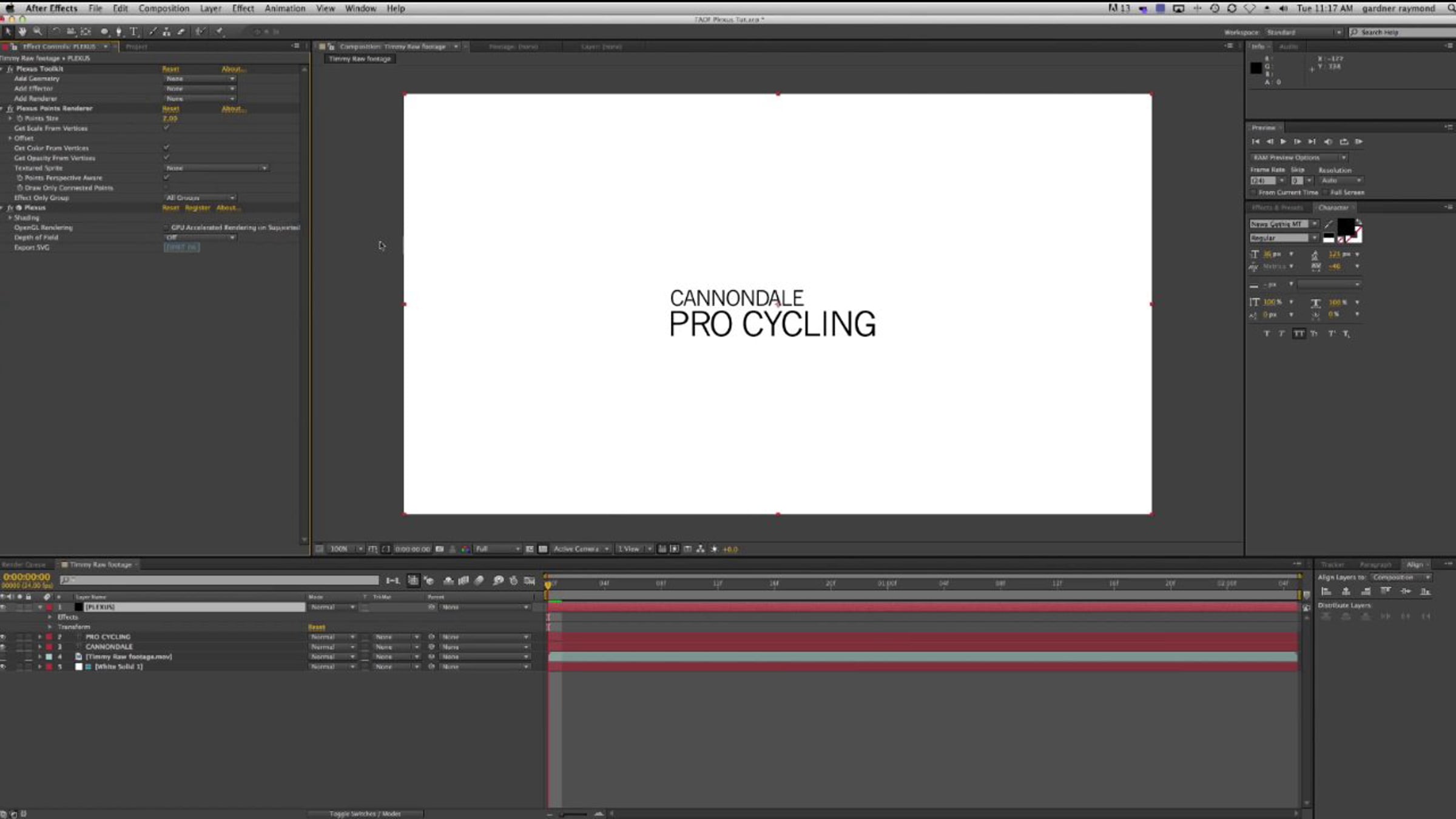
Task: Select the Selection arrow tool
Action: click(8, 32)
